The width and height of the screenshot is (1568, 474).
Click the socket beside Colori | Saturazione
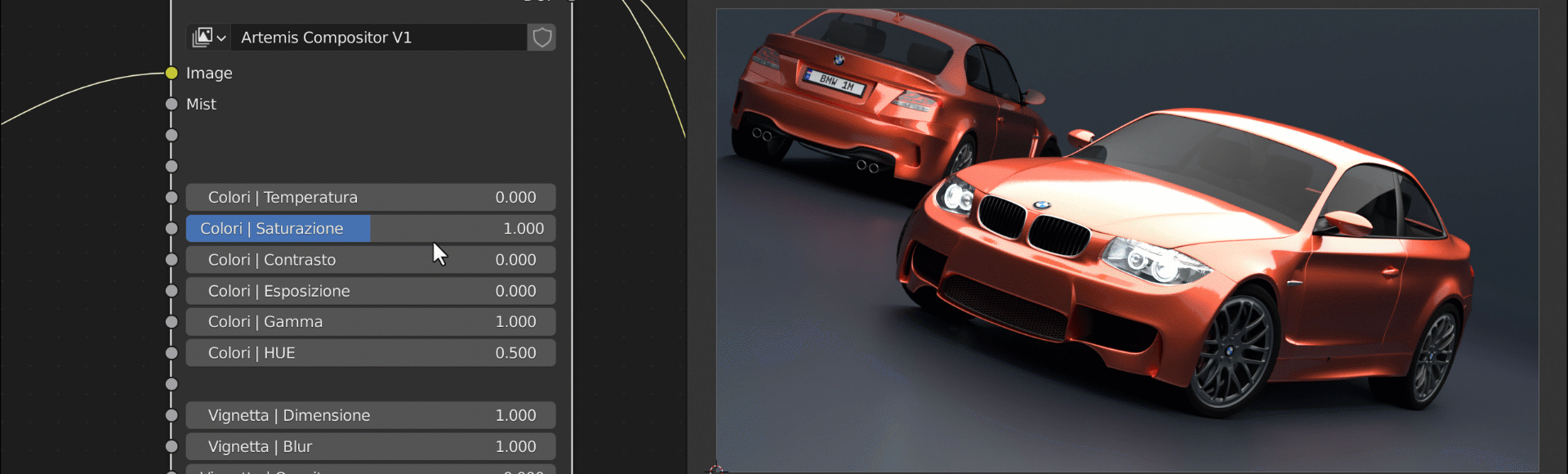pos(171,229)
